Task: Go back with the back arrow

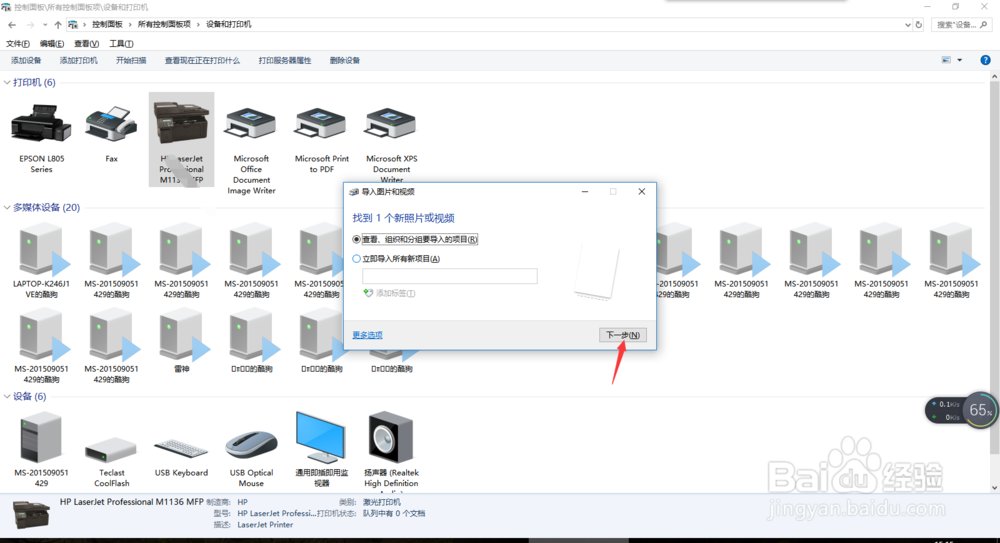Action: [x=12, y=25]
